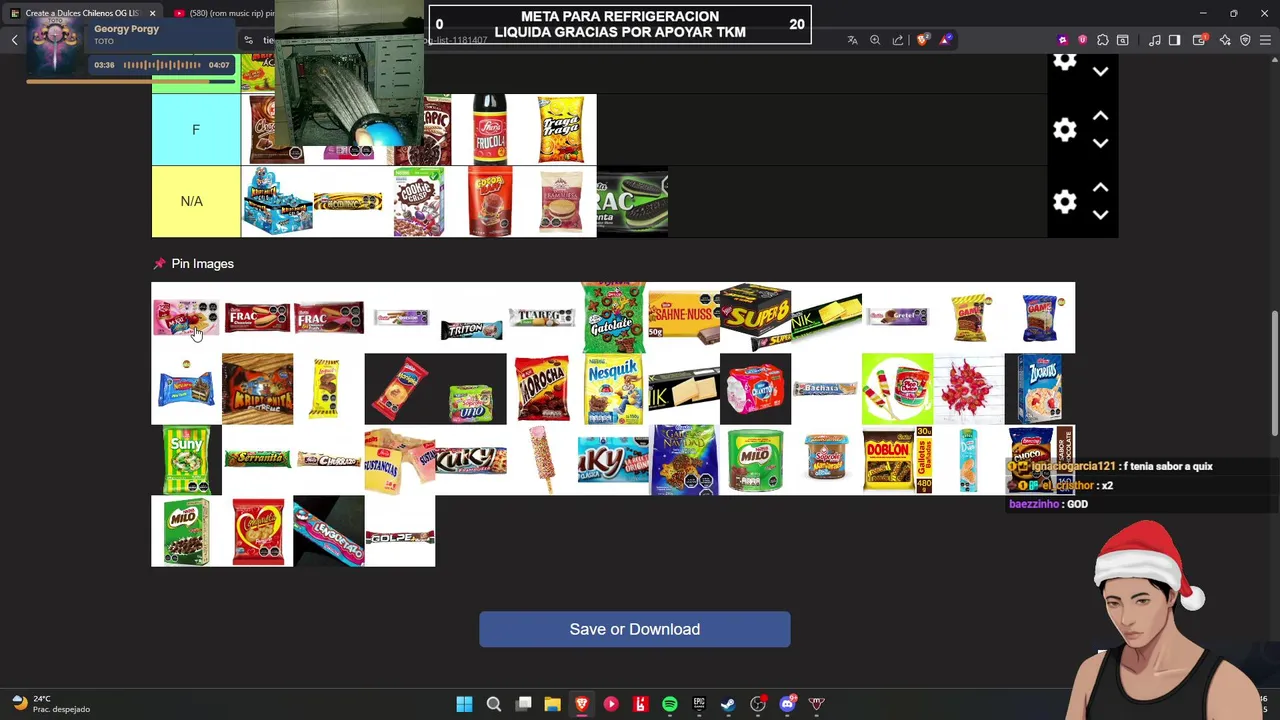Image resolution: width=1280 pixels, height=720 pixels.
Task: Click the Save or Download button
Action: pos(635,629)
